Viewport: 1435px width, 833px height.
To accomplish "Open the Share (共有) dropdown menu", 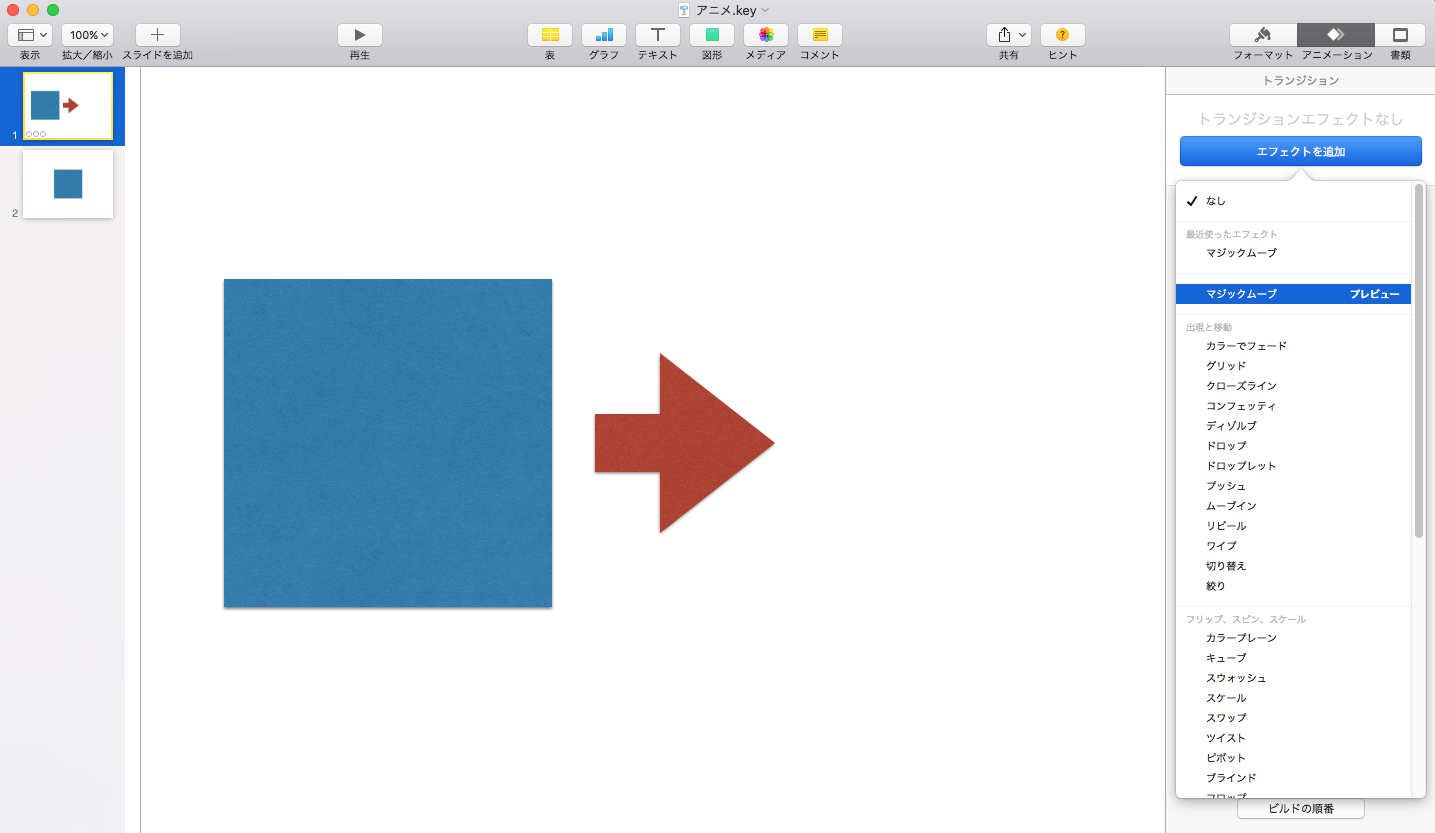I will pyautogui.click(x=1008, y=35).
